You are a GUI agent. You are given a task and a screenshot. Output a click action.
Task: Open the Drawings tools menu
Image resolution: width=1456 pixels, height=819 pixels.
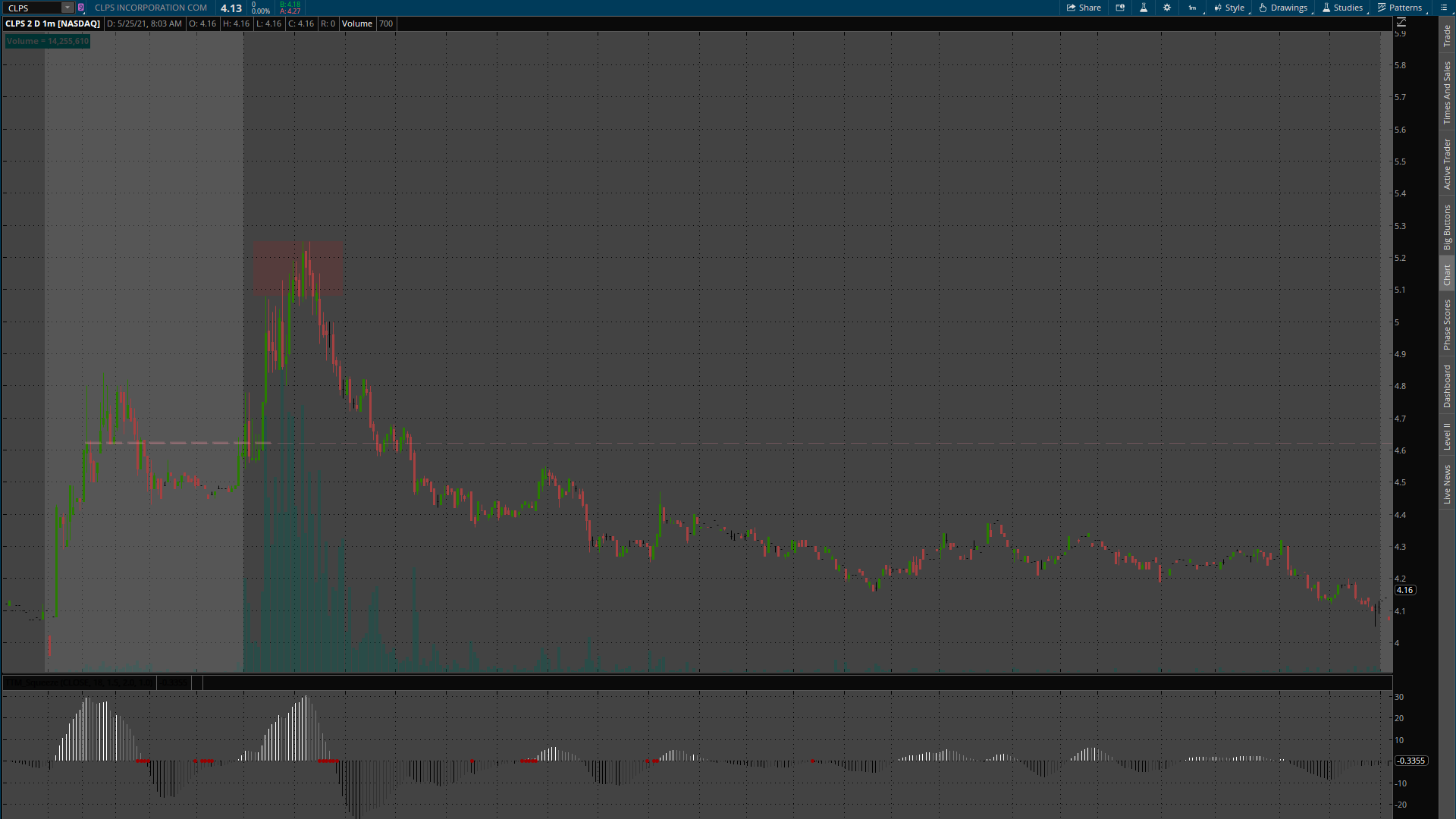[x=1283, y=8]
